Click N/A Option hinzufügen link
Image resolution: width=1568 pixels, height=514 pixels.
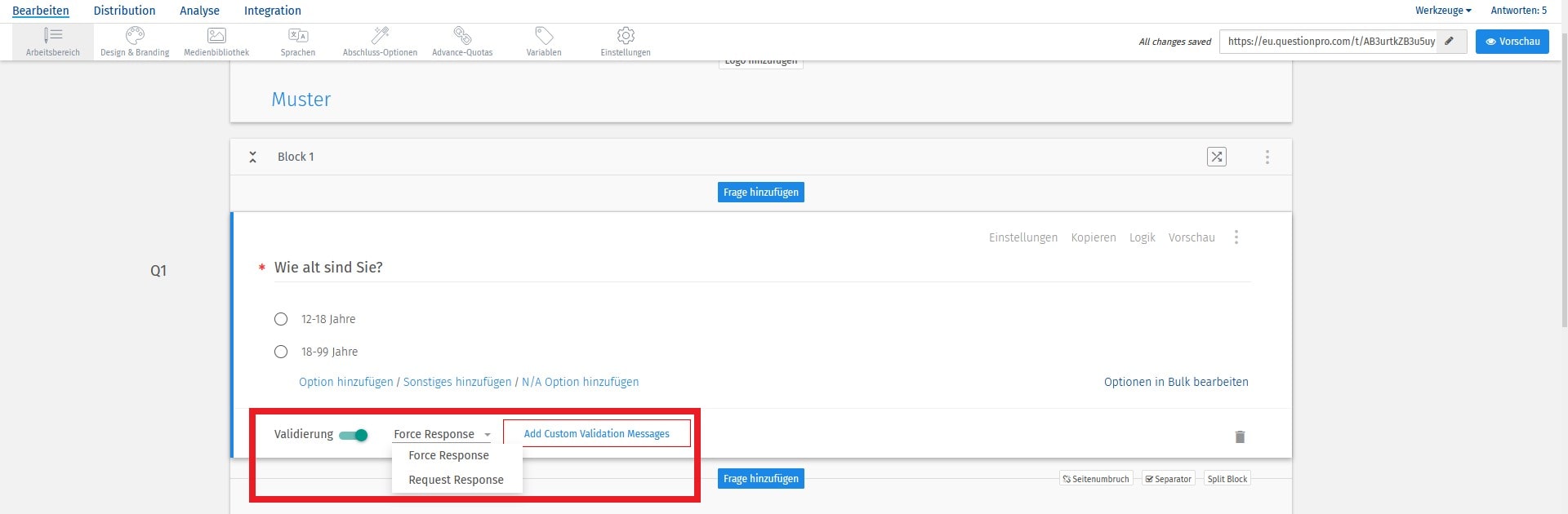pos(581,382)
